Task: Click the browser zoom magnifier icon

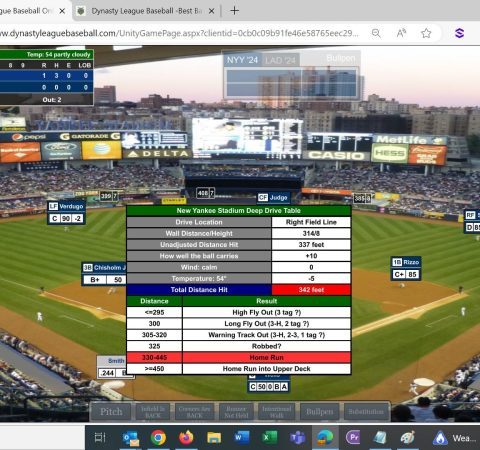Action: point(376,33)
